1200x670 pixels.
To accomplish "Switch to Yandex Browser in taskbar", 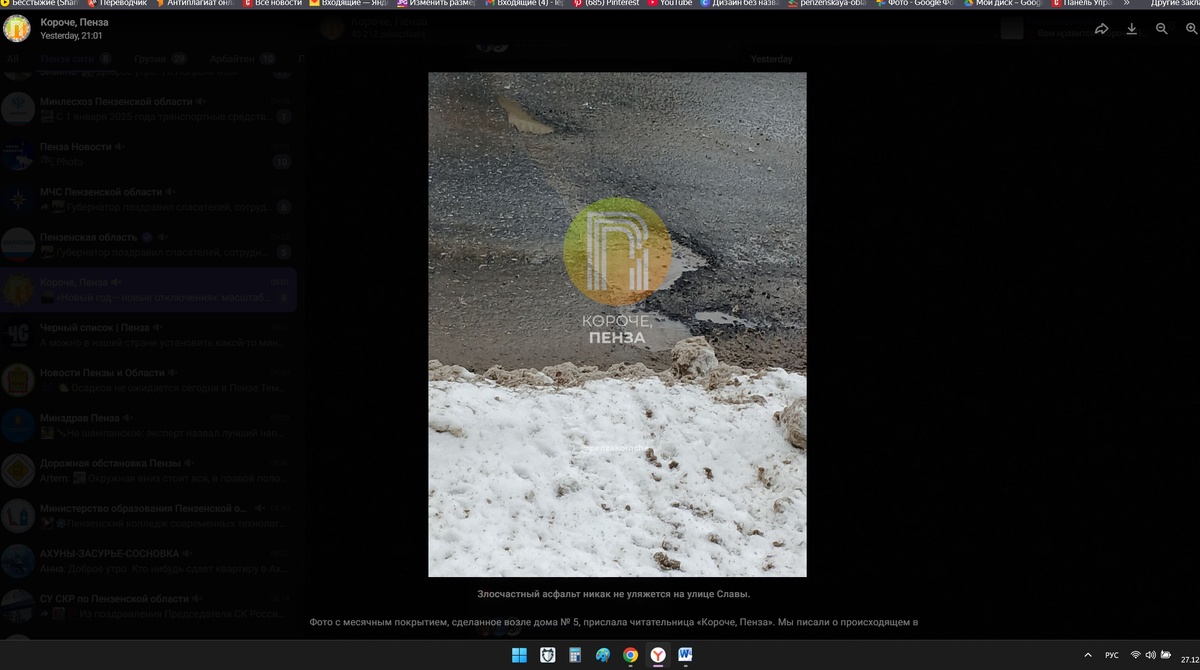I will tap(658, 655).
